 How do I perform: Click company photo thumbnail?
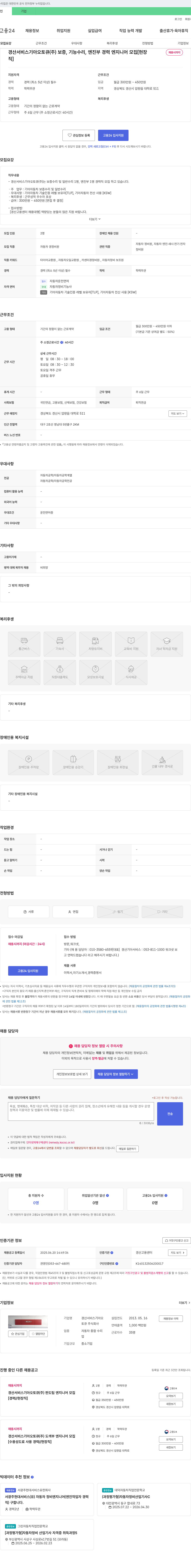click(x=28, y=1322)
